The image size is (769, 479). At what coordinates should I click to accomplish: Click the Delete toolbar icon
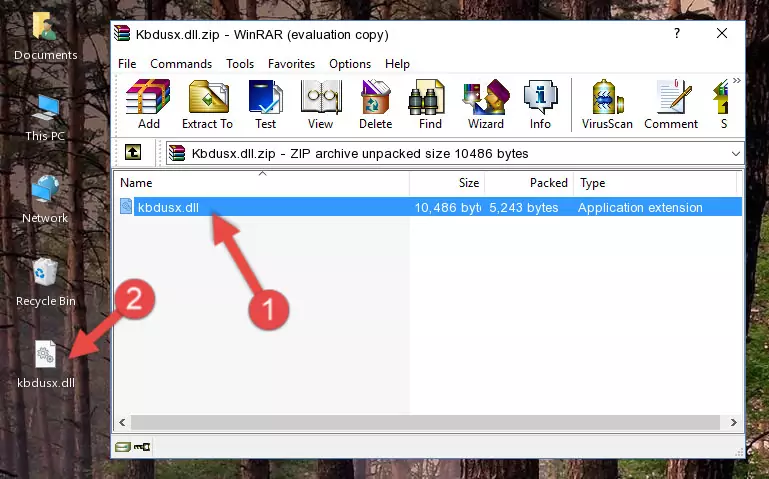click(376, 104)
